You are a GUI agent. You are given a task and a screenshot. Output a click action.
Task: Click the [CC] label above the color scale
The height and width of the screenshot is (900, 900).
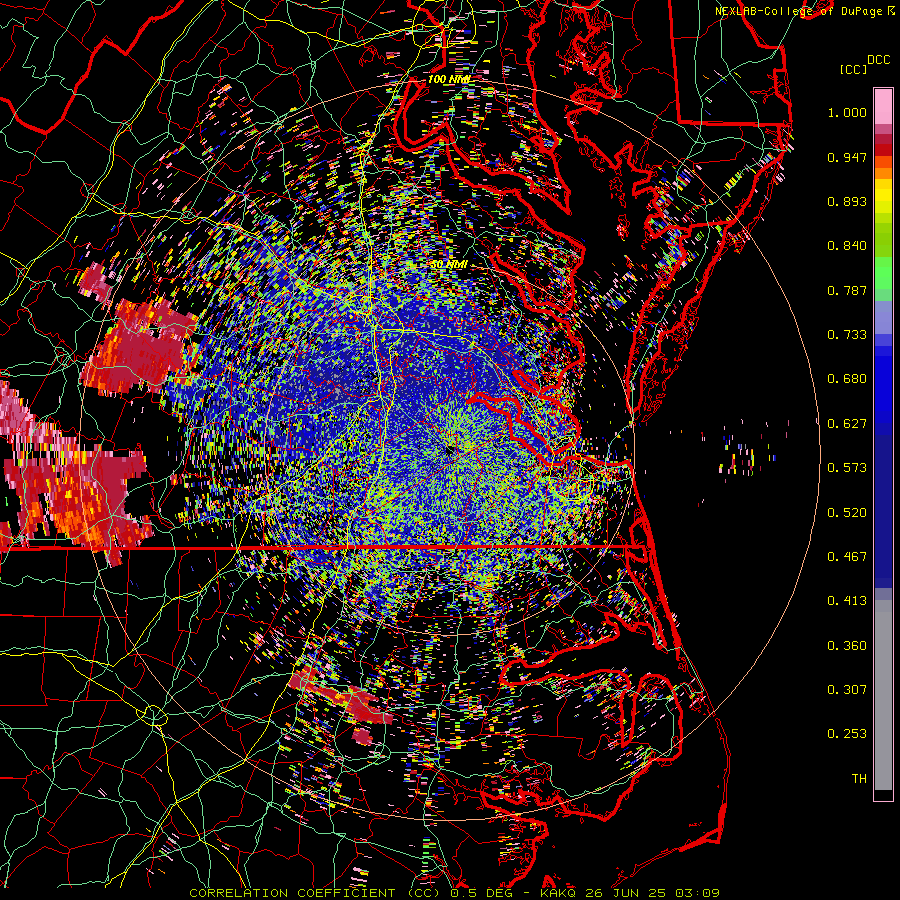[x=853, y=70]
